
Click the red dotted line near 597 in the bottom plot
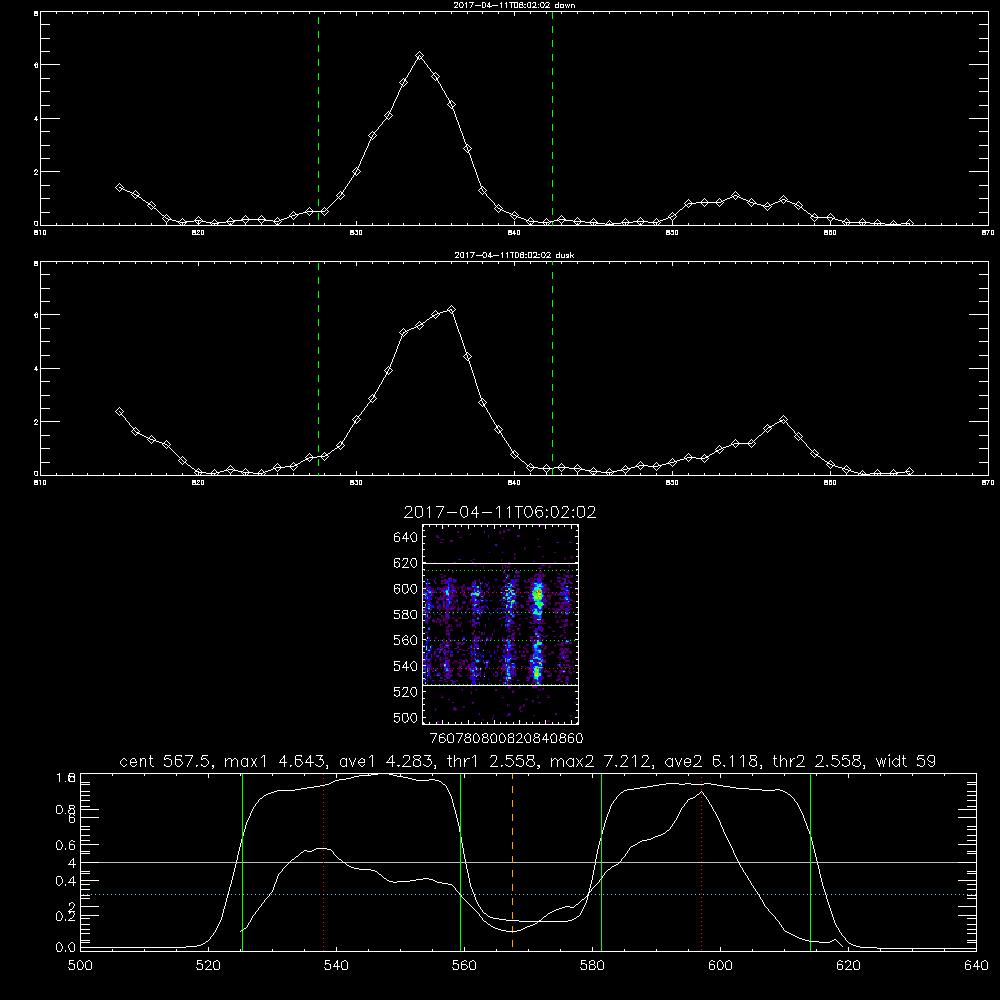[702, 861]
